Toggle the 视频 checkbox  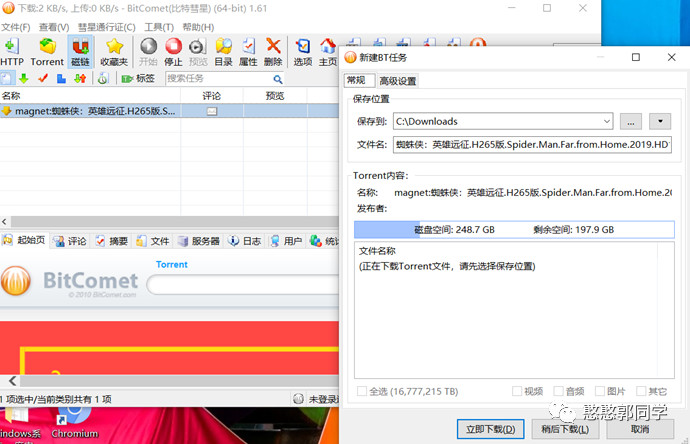(x=517, y=391)
